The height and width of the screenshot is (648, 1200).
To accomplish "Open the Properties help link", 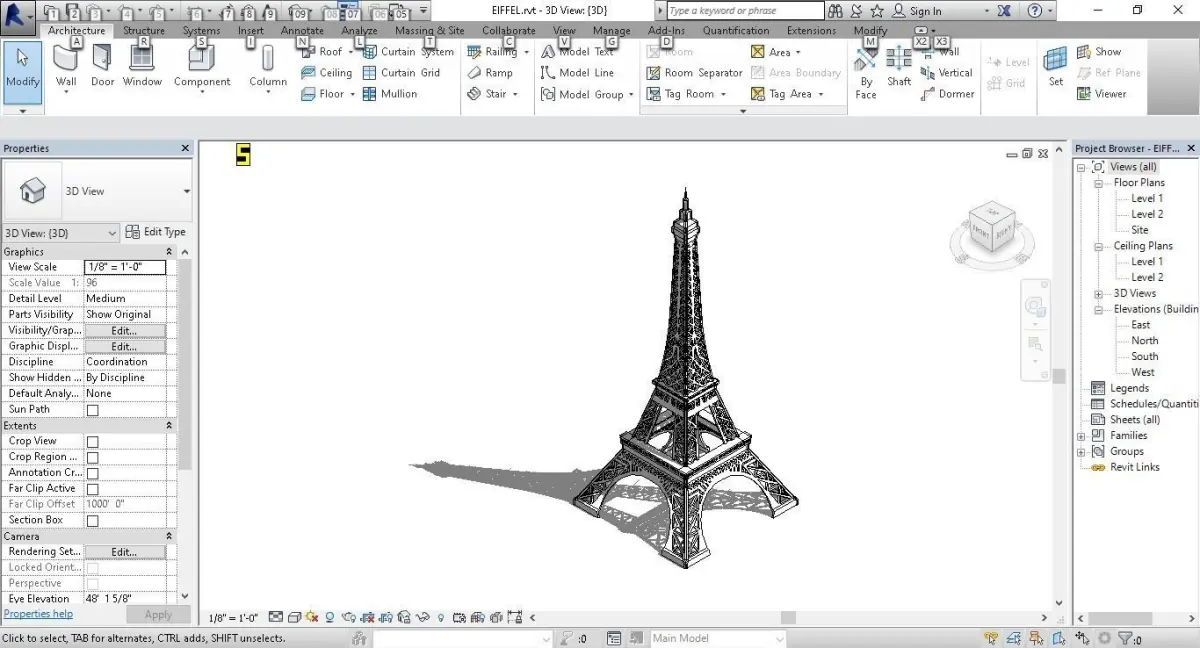I will click(38, 614).
